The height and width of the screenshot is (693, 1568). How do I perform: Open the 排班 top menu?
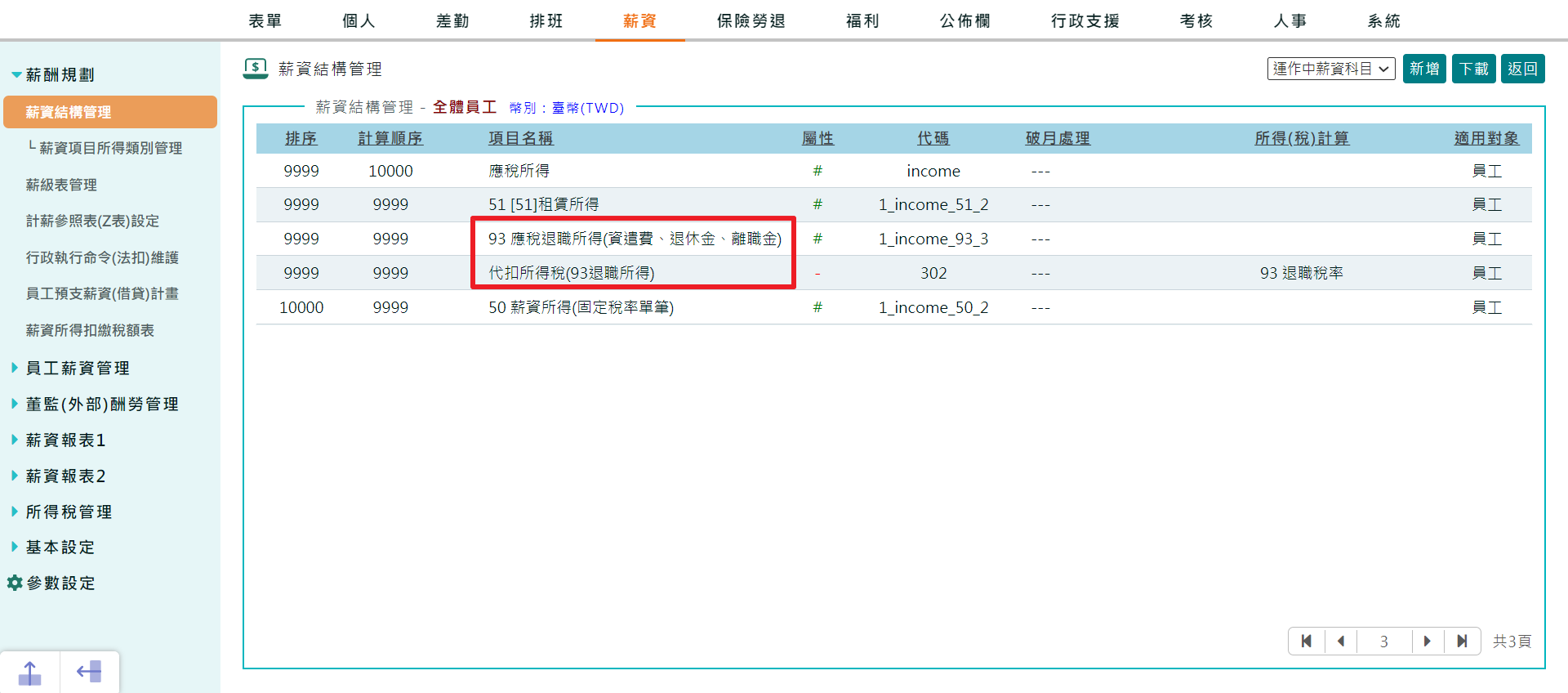click(546, 20)
